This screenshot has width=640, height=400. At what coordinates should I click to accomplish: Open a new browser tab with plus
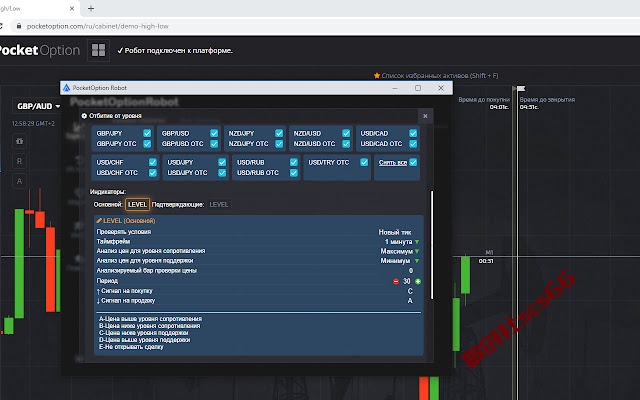91,8
